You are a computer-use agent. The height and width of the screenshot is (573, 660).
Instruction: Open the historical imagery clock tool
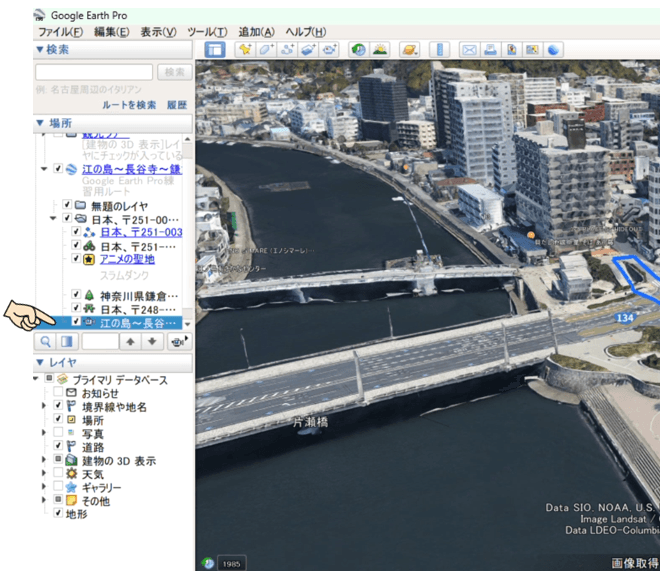[x=359, y=49]
